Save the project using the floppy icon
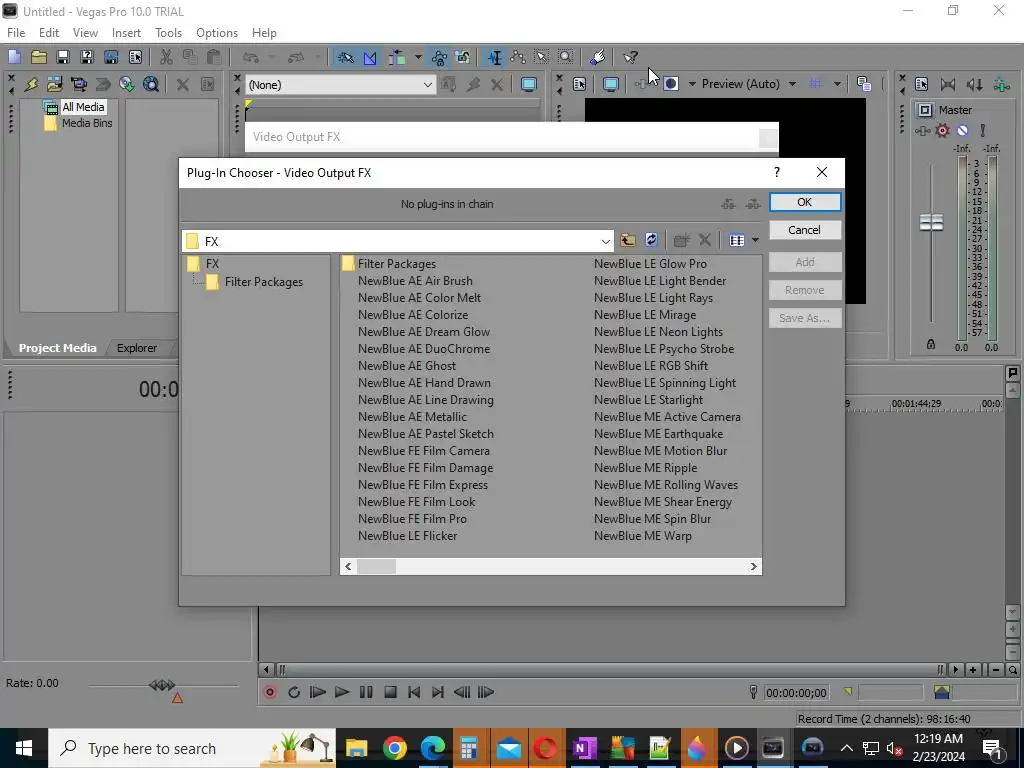Image resolution: width=1024 pixels, height=768 pixels. (x=63, y=57)
